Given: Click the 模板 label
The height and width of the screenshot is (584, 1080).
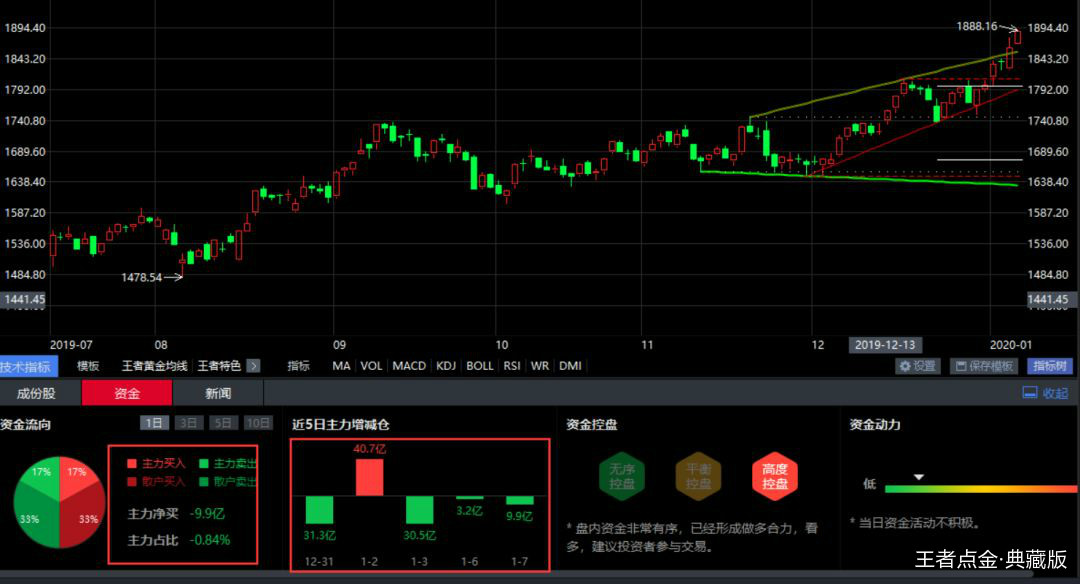Looking at the screenshot, I should point(88,366).
